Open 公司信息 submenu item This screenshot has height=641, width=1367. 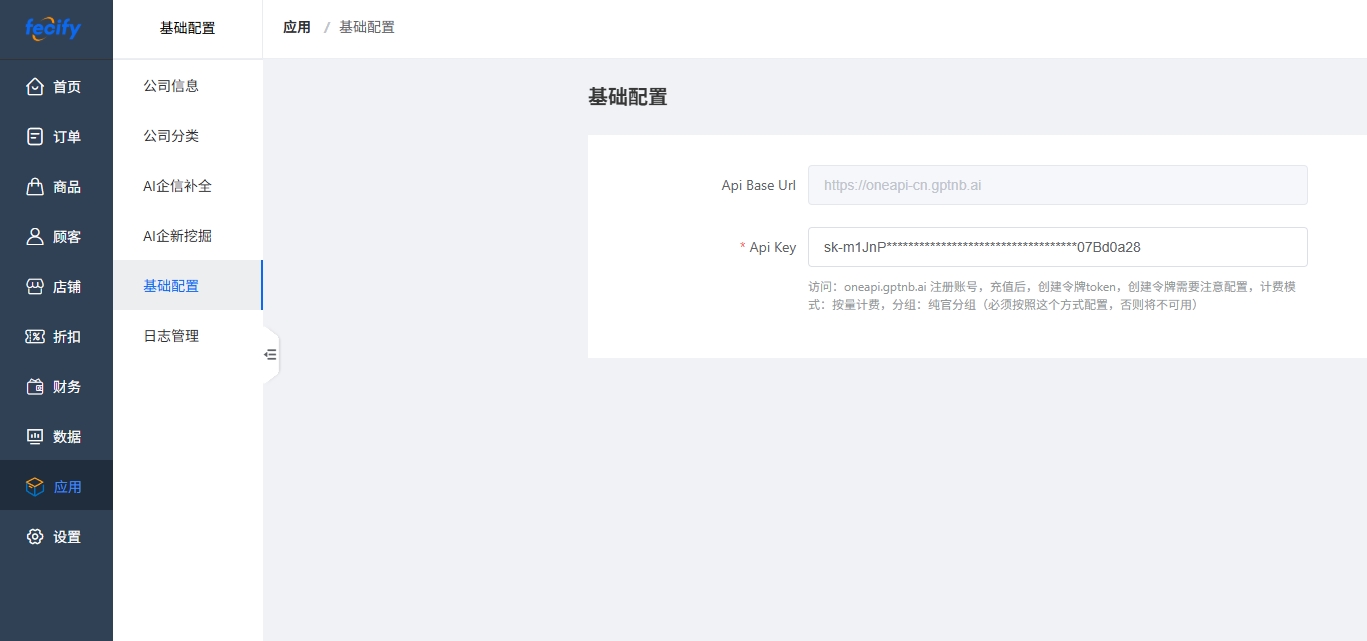pos(171,86)
